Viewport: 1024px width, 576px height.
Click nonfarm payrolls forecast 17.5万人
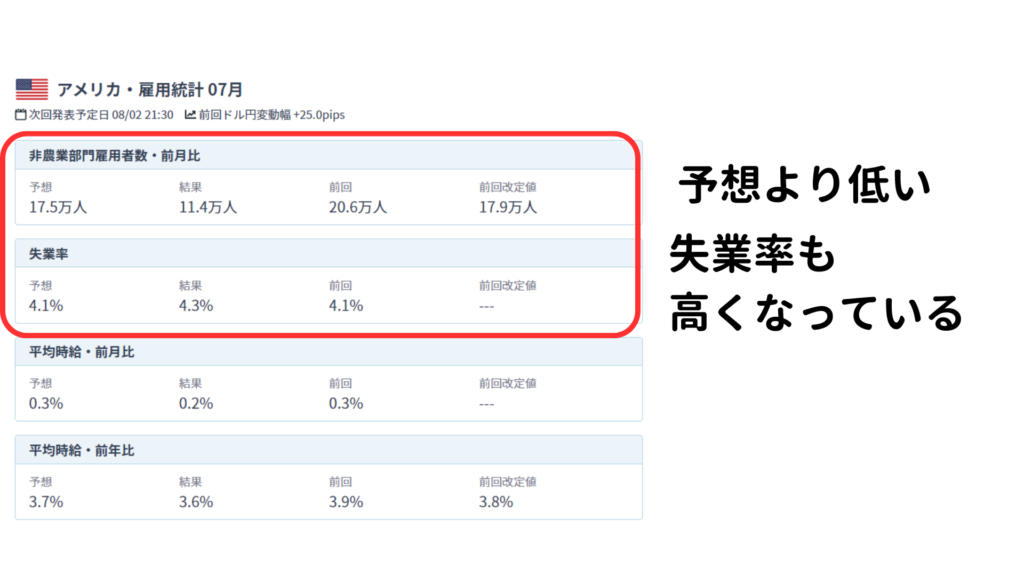click(x=58, y=207)
